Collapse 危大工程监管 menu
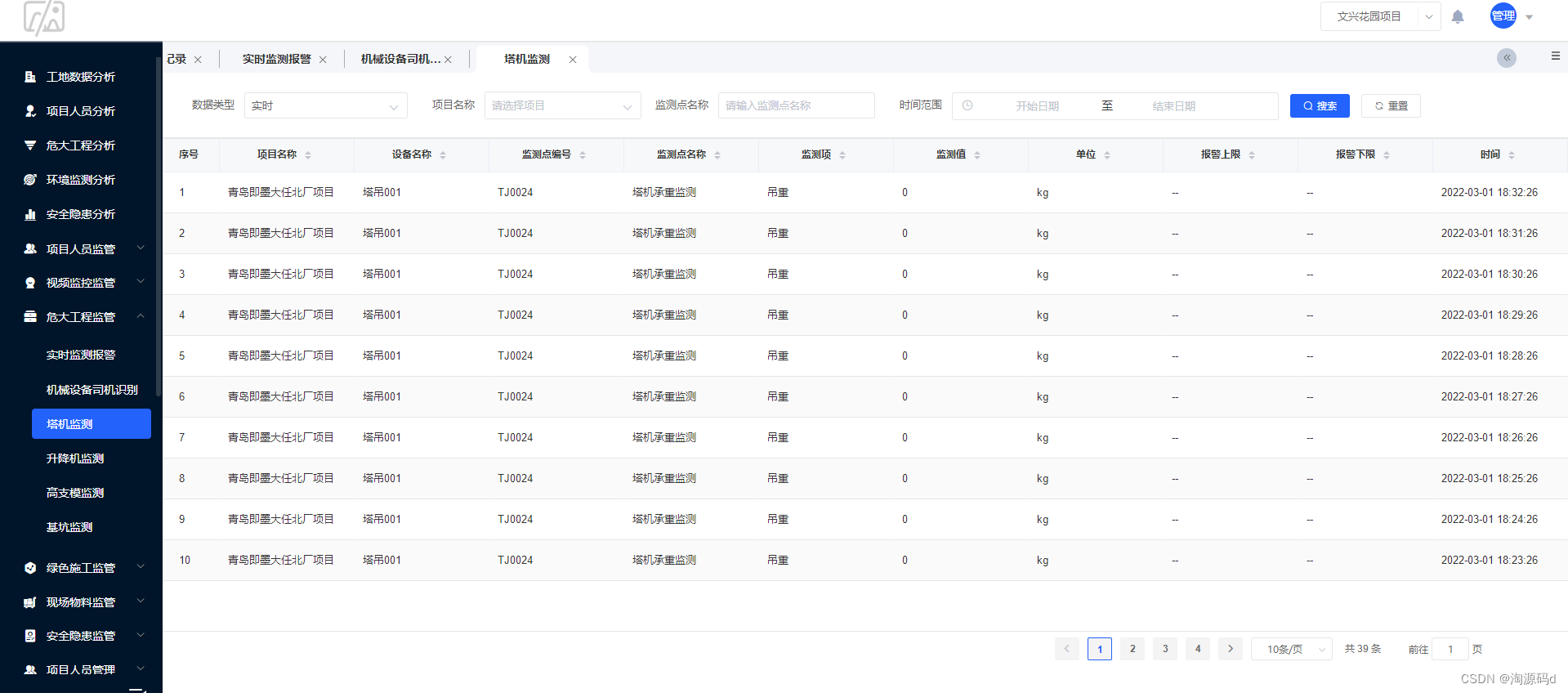The image size is (1568, 693). click(141, 315)
